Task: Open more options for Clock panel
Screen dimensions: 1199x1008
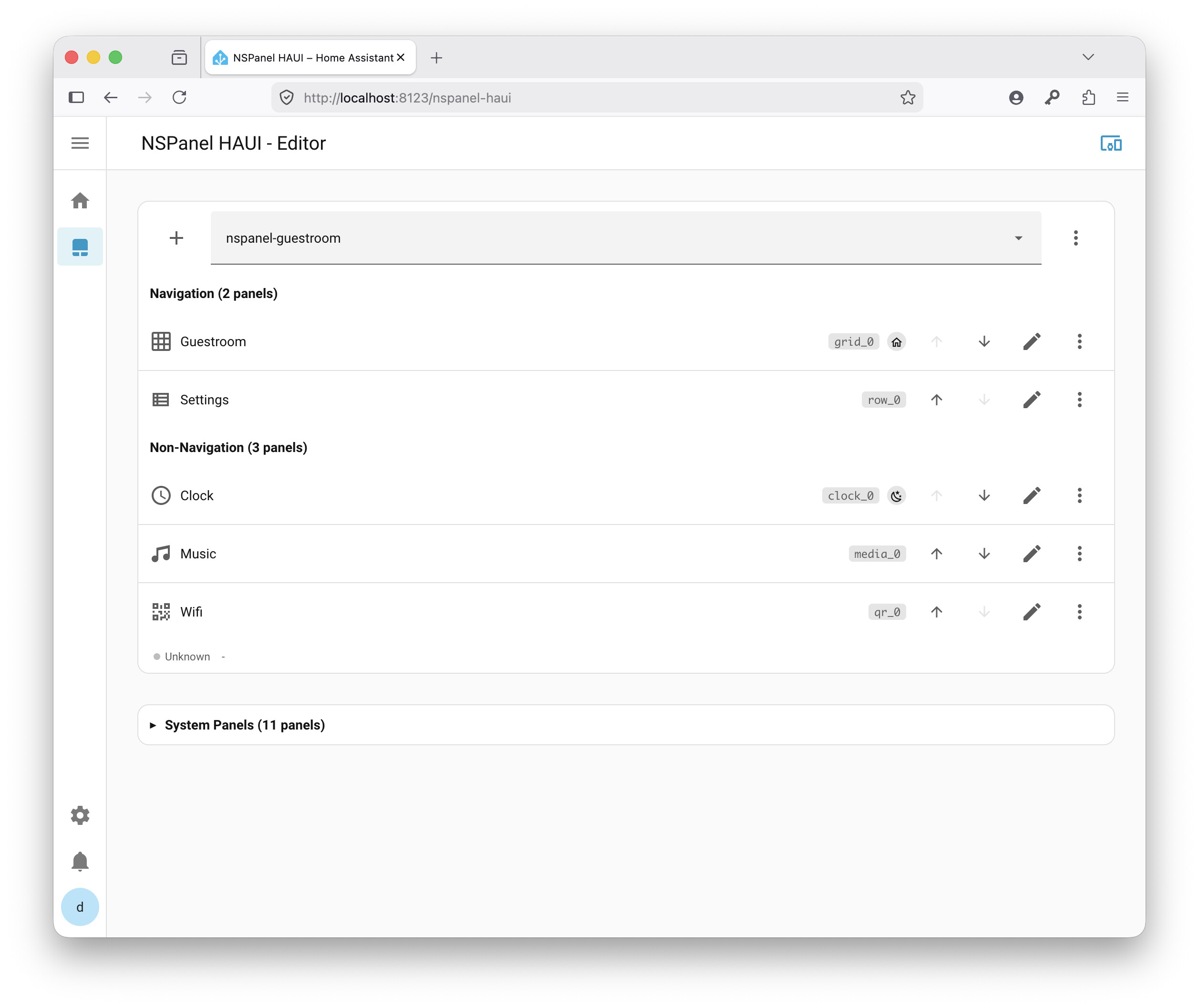Action: [x=1079, y=495]
